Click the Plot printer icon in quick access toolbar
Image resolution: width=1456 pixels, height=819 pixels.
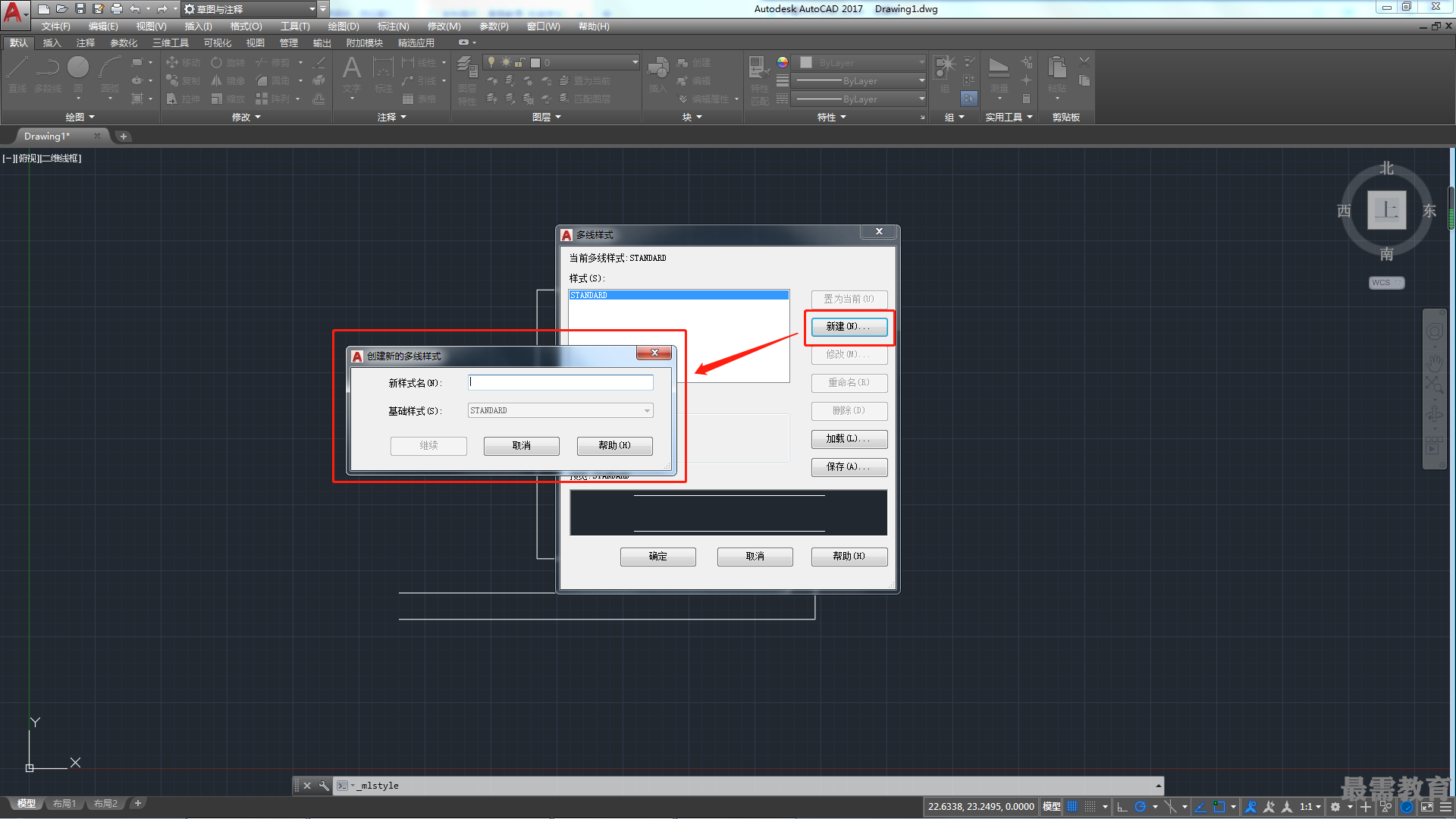117,9
